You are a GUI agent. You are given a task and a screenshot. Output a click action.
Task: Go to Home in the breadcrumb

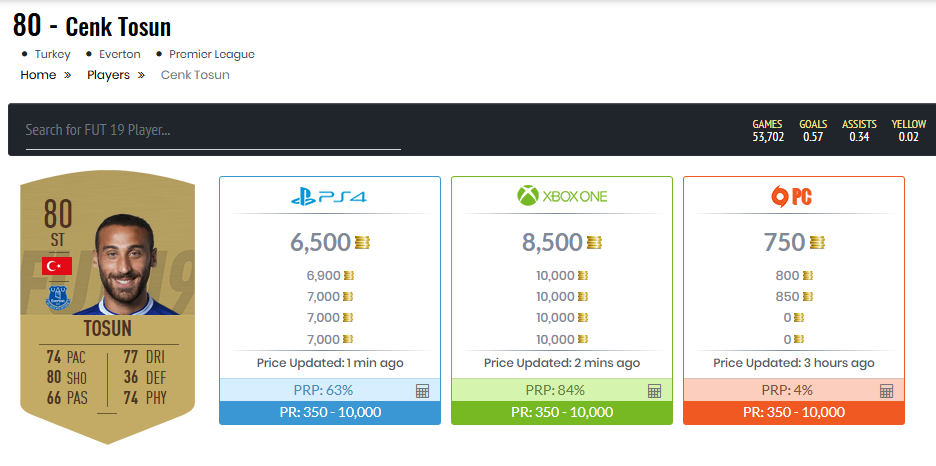pyautogui.click(x=38, y=75)
